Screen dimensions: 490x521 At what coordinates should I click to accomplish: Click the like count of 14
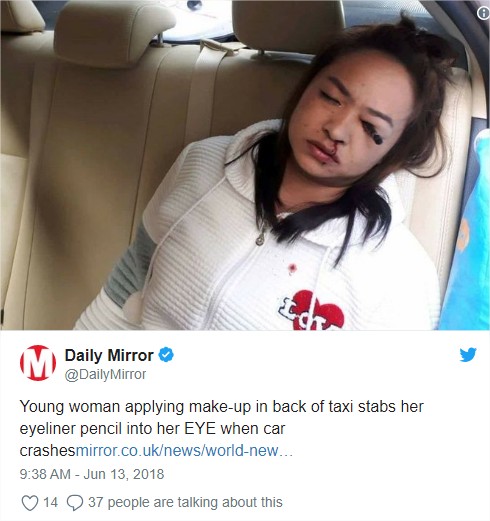tap(50, 502)
